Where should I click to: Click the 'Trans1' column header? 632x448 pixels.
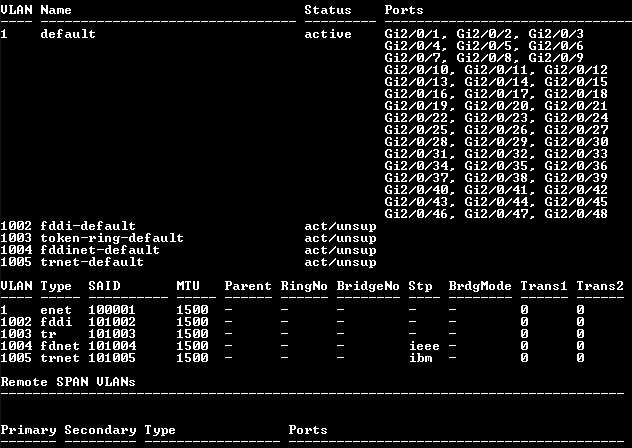pyautogui.click(x=543, y=286)
